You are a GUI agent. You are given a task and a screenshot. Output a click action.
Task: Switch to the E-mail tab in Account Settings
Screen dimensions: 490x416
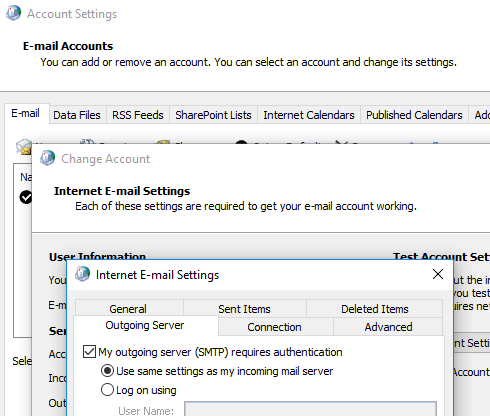coord(26,113)
